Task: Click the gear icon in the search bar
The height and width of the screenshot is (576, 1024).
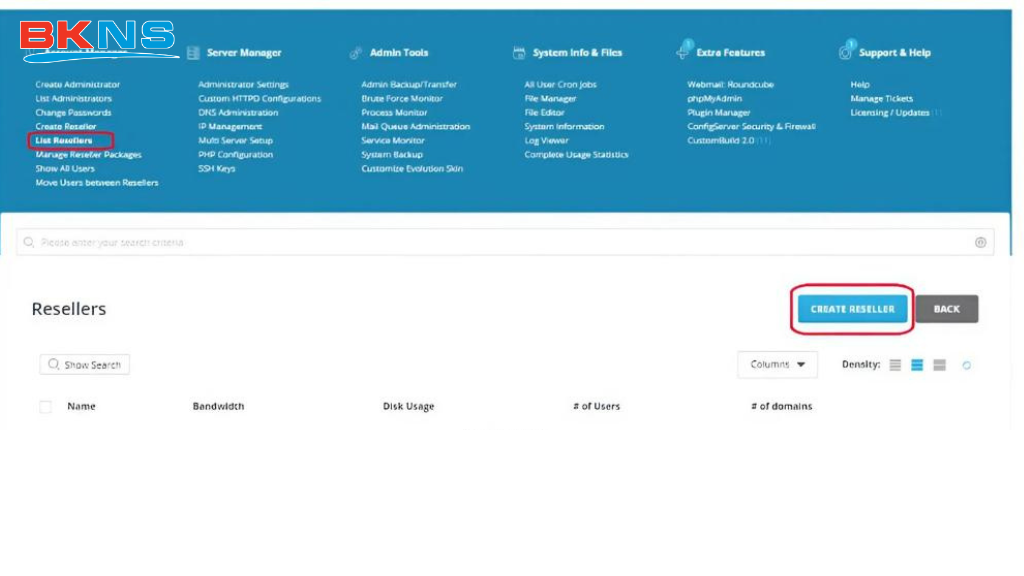Action: (980, 241)
